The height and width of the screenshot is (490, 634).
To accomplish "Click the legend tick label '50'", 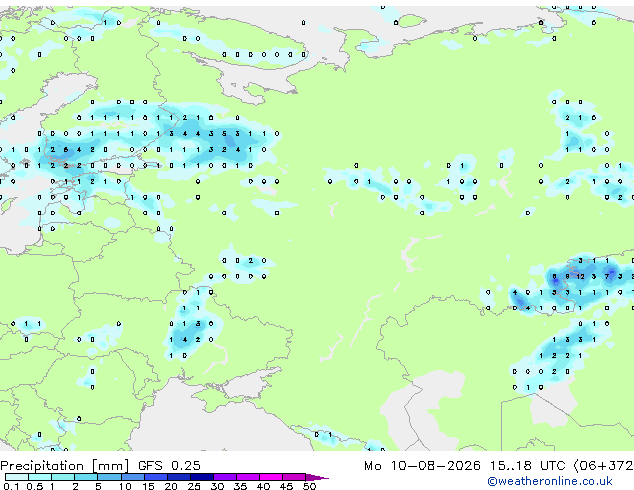I will [x=309, y=486].
